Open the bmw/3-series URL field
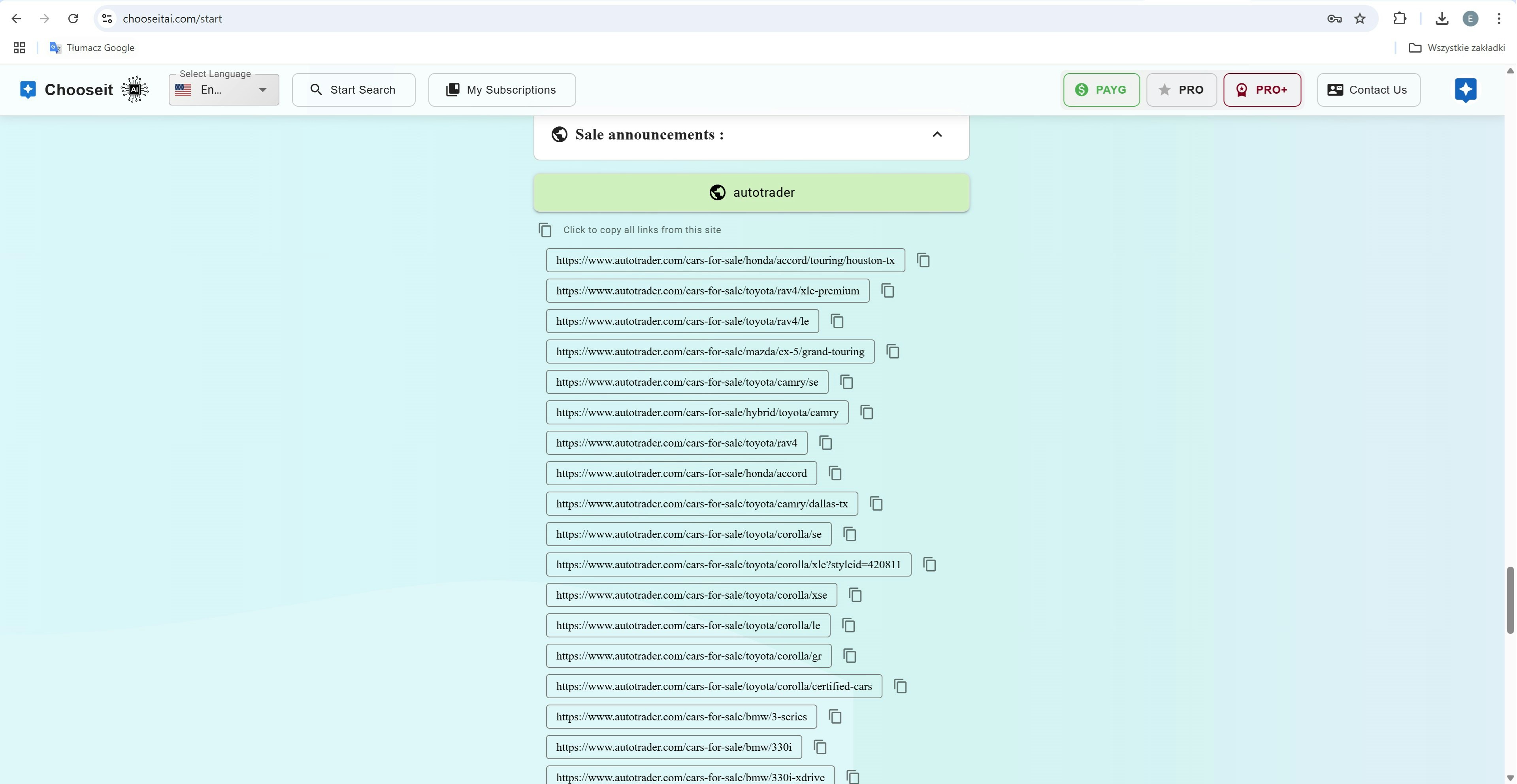This screenshot has width=1517, height=784. (681, 717)
